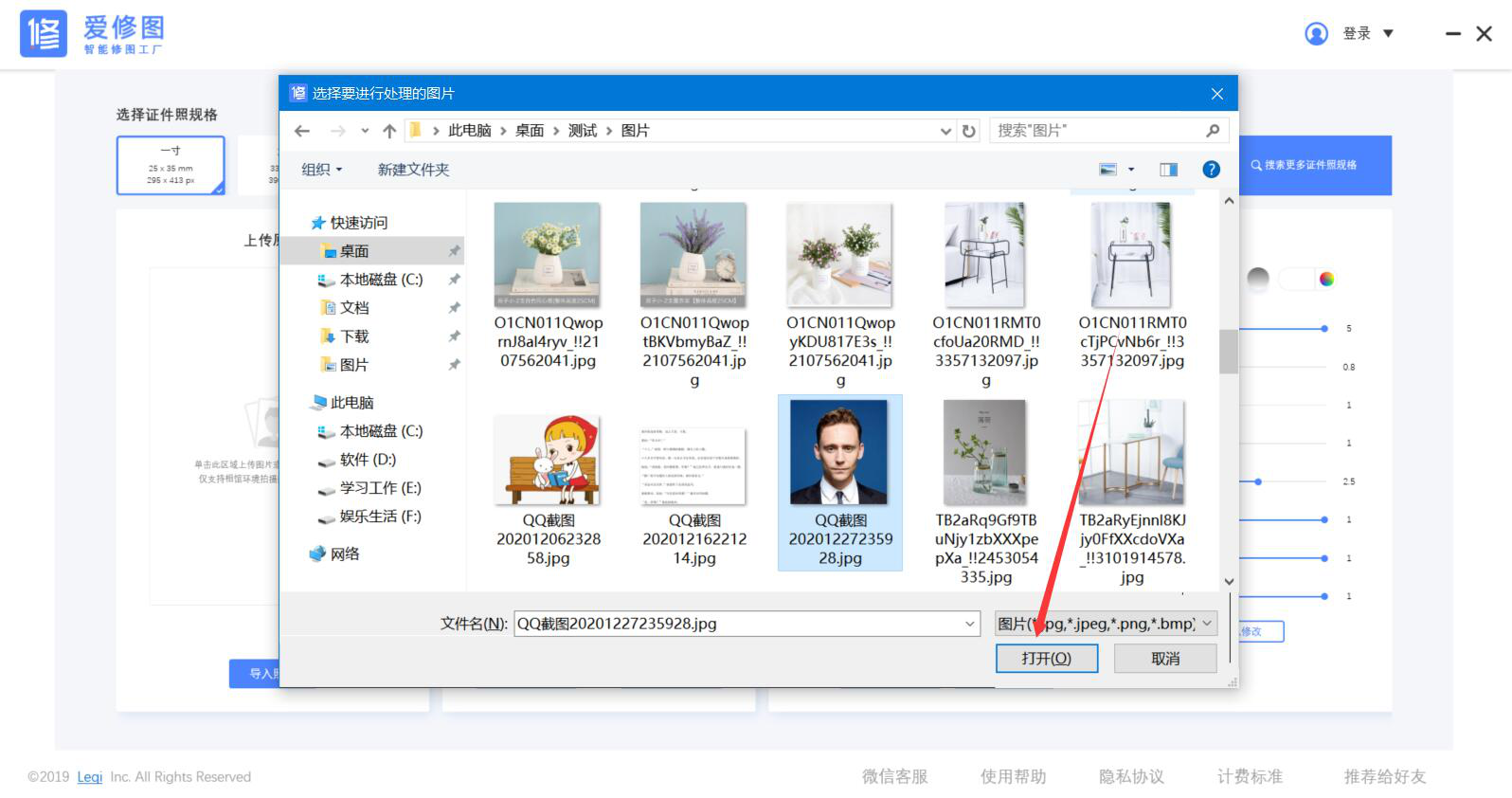The height and width of the screenshot is (798, 1512).
Task: Pick the multicolor palette background swatch
Action: [1326, 279]
